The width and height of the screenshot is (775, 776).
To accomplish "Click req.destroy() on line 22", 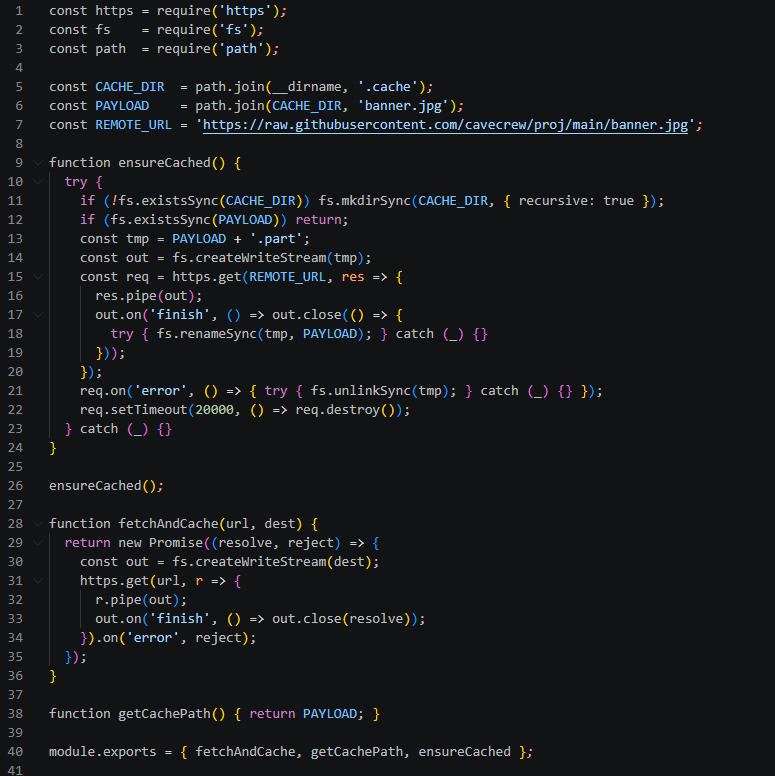I will [x=345, y=410].
